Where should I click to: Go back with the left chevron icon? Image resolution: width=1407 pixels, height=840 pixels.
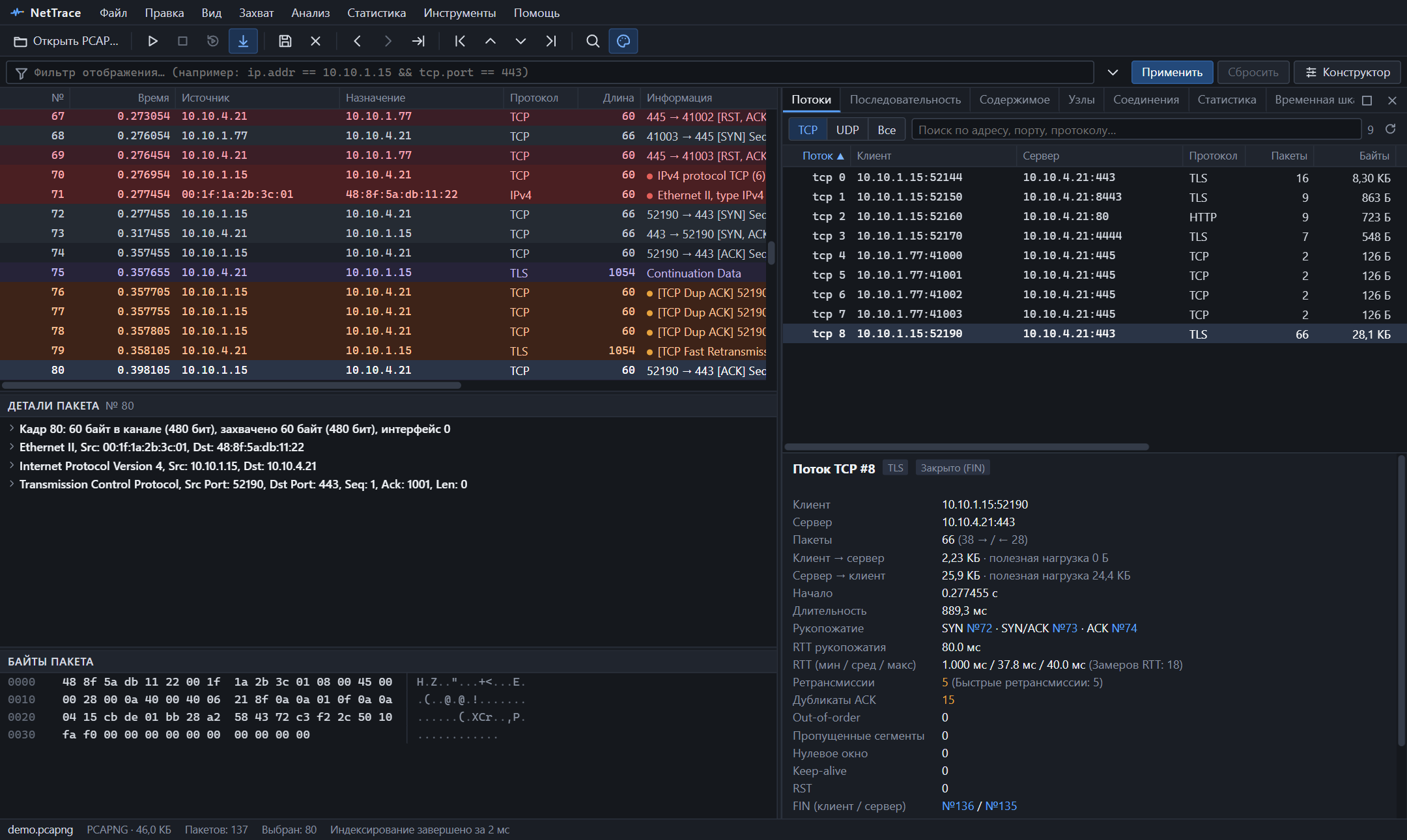357,41
